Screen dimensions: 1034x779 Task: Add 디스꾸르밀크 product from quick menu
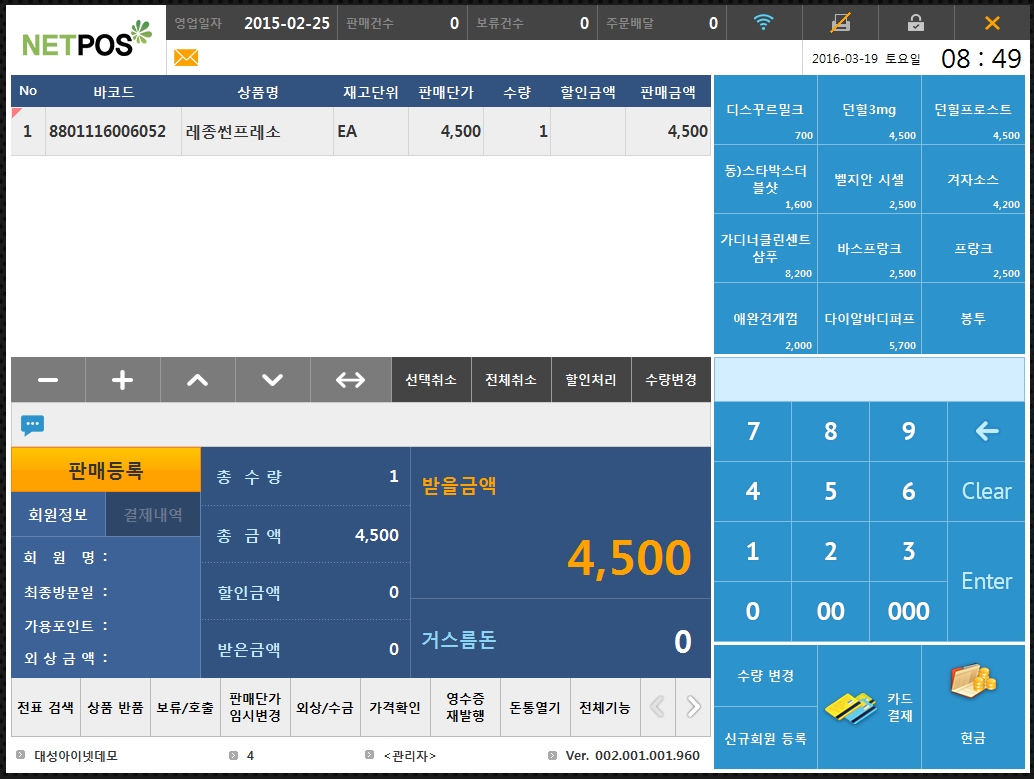[x=765, y=116]
